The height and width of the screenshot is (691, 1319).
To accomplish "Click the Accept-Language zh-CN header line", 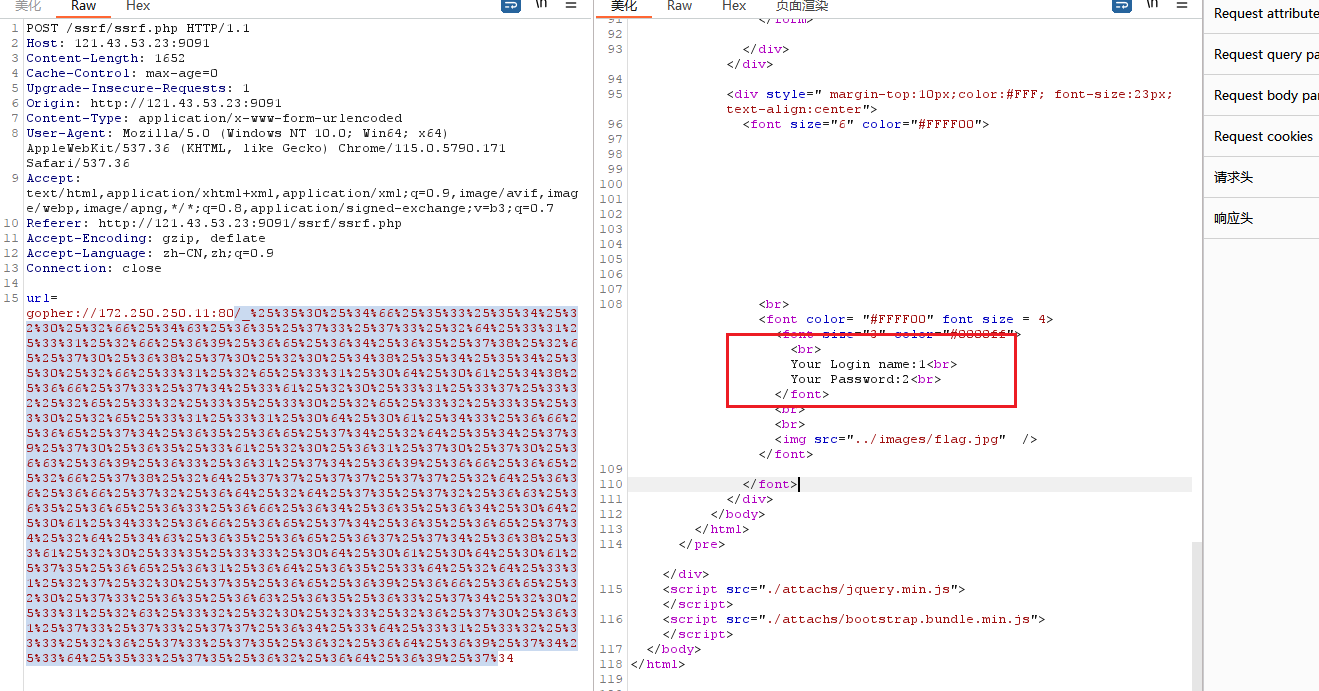I will [150, 254].
